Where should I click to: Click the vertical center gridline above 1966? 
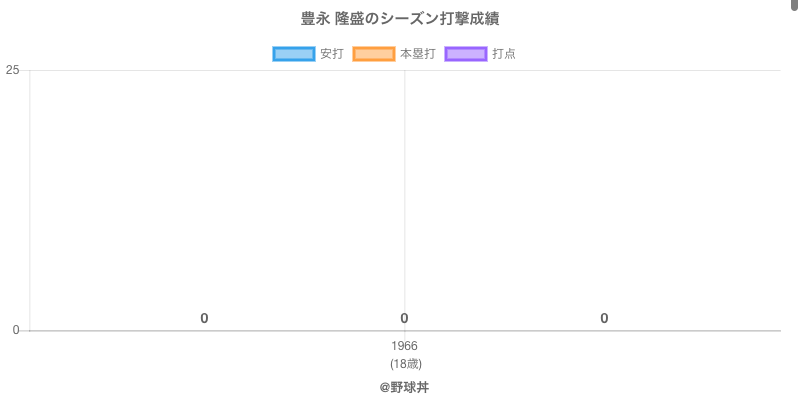click(x=405, y=200)
